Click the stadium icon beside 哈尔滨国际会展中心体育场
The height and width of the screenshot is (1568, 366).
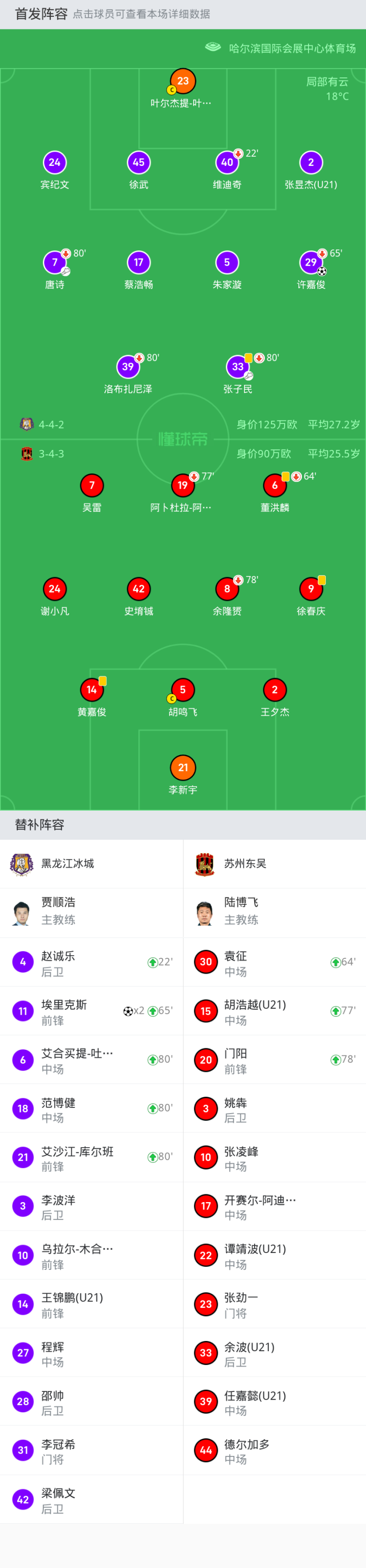tap(213, 47)
